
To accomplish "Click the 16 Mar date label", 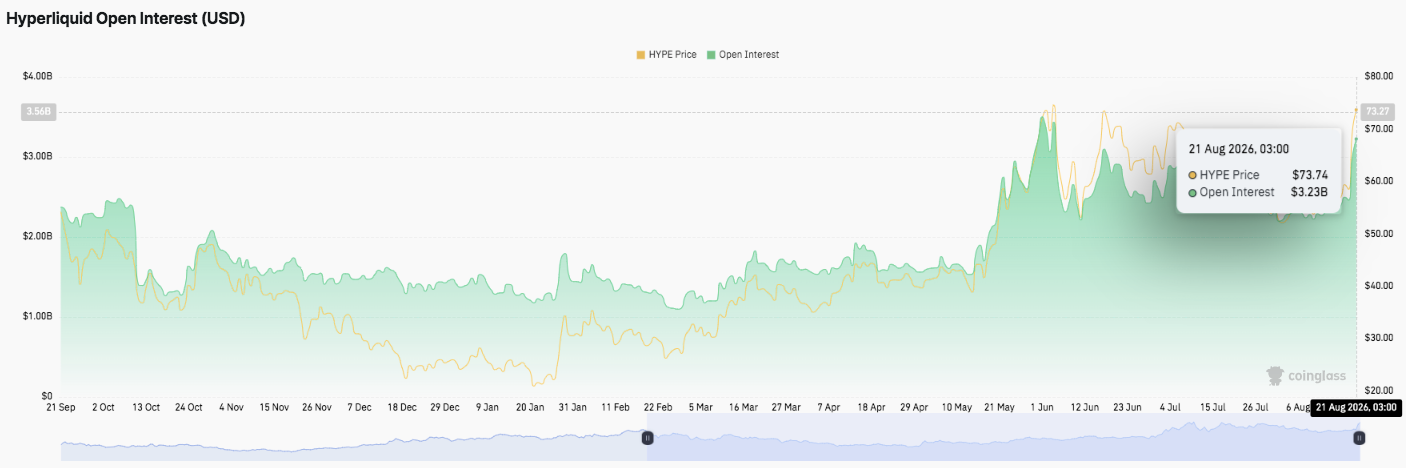I will (743, 408).
